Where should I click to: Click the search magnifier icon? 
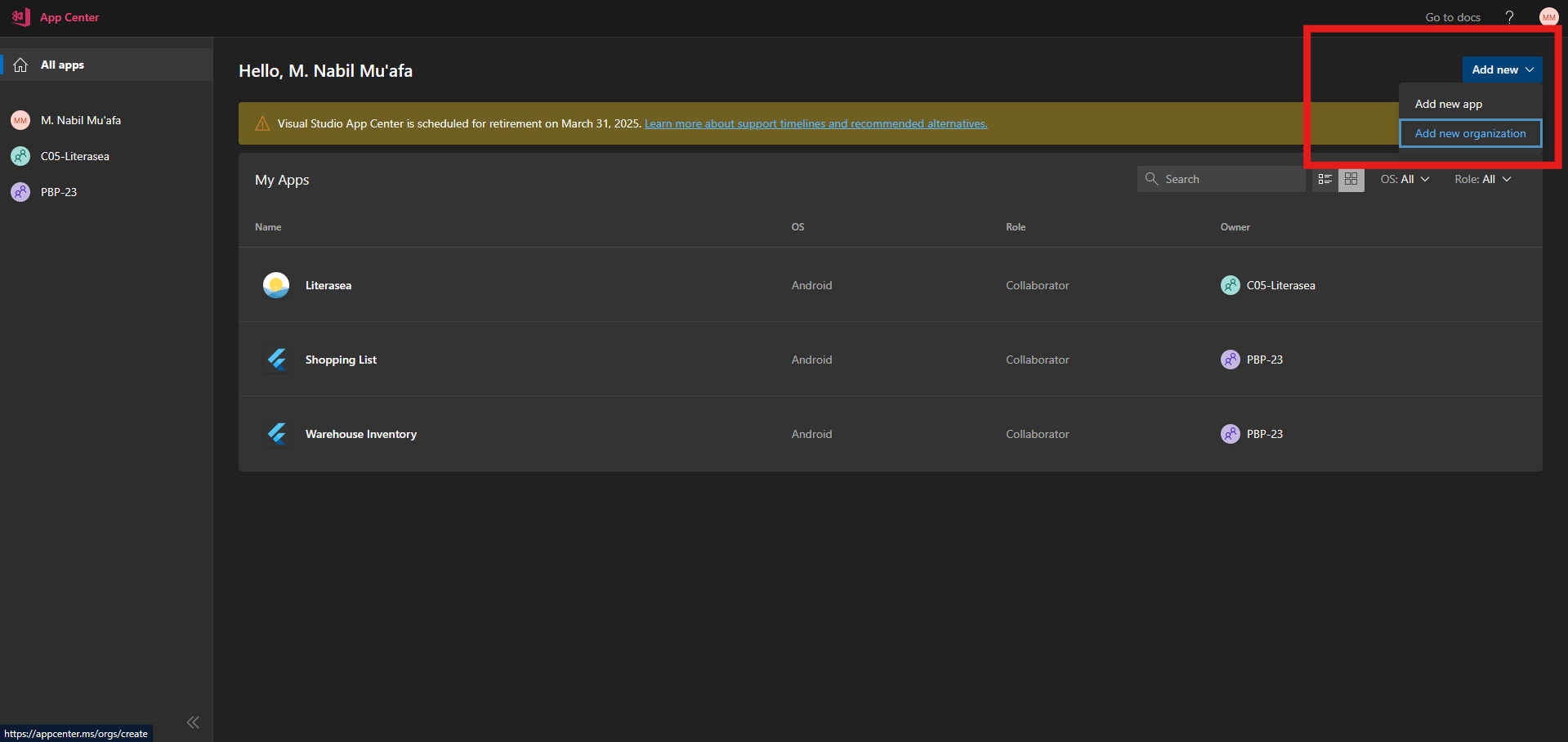coord(1151,179)
